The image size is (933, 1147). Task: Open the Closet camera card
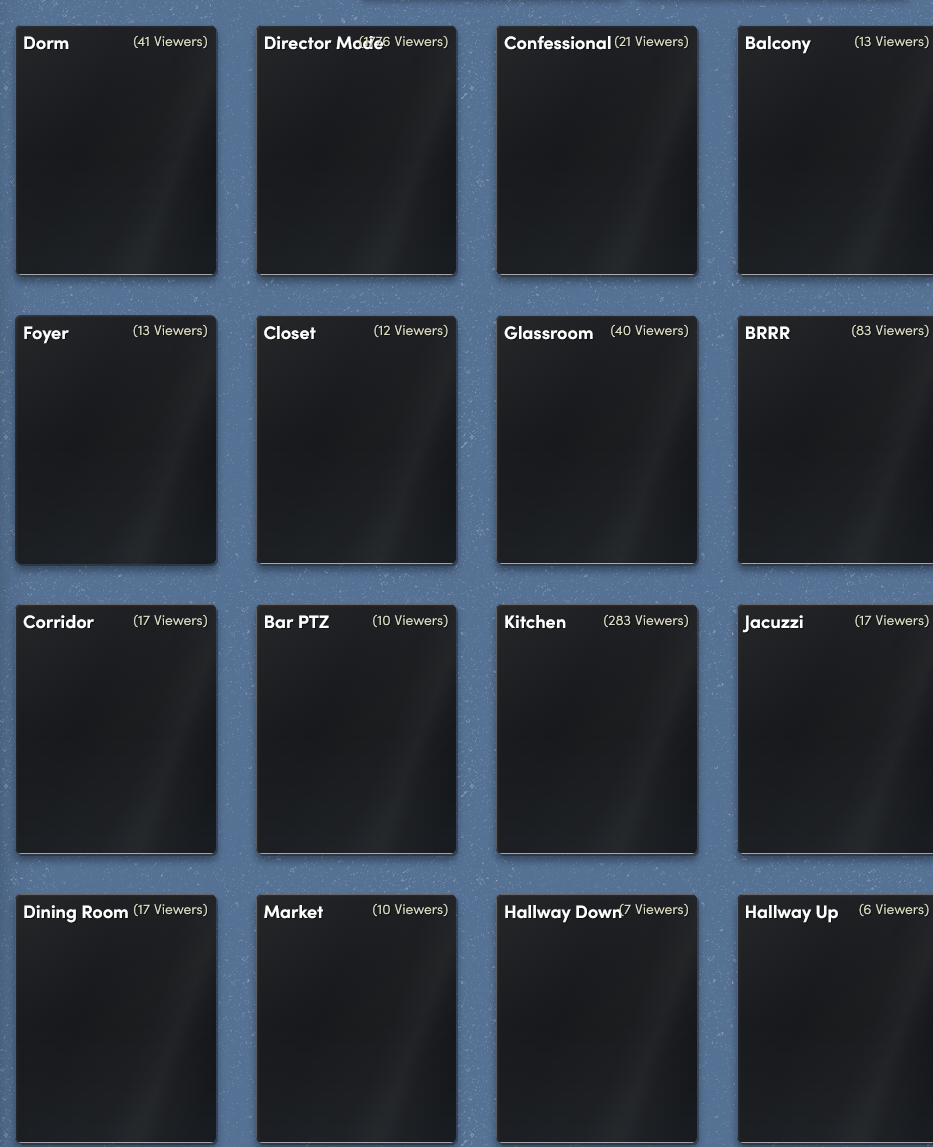tap(356, 440)
